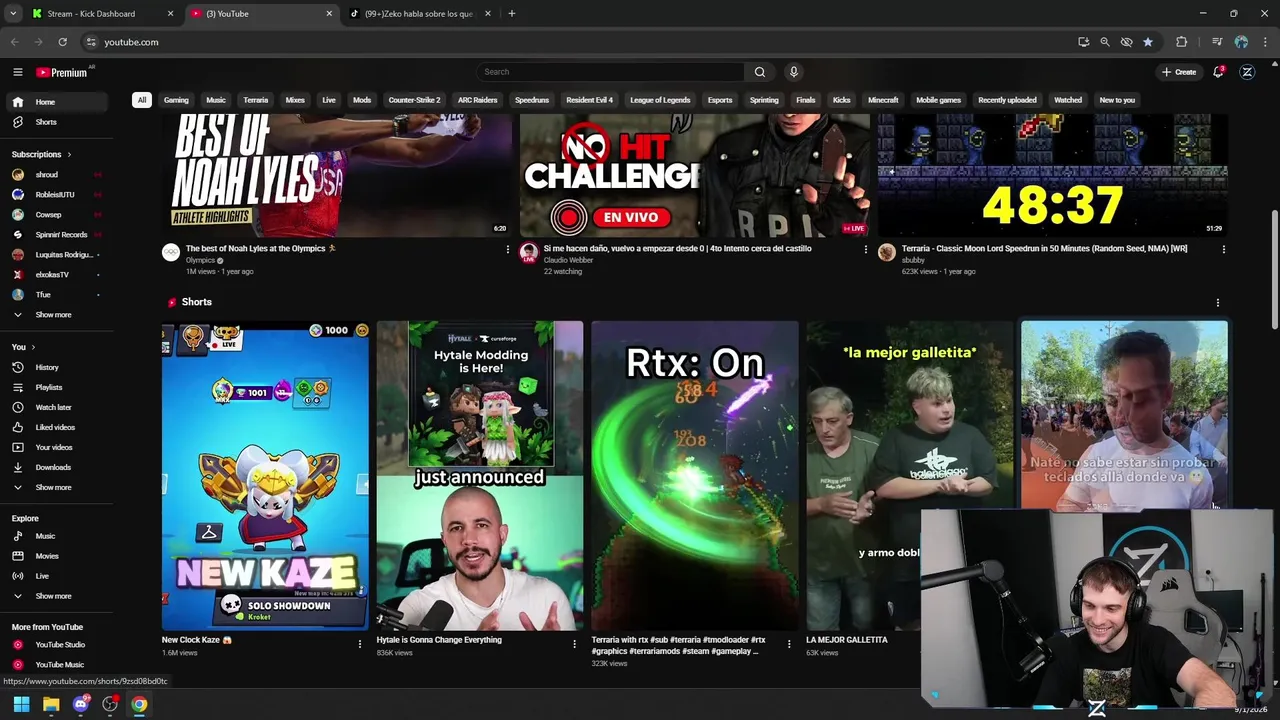Open Downloads in the sidebar
The image size is (1280, 720).
55,467
